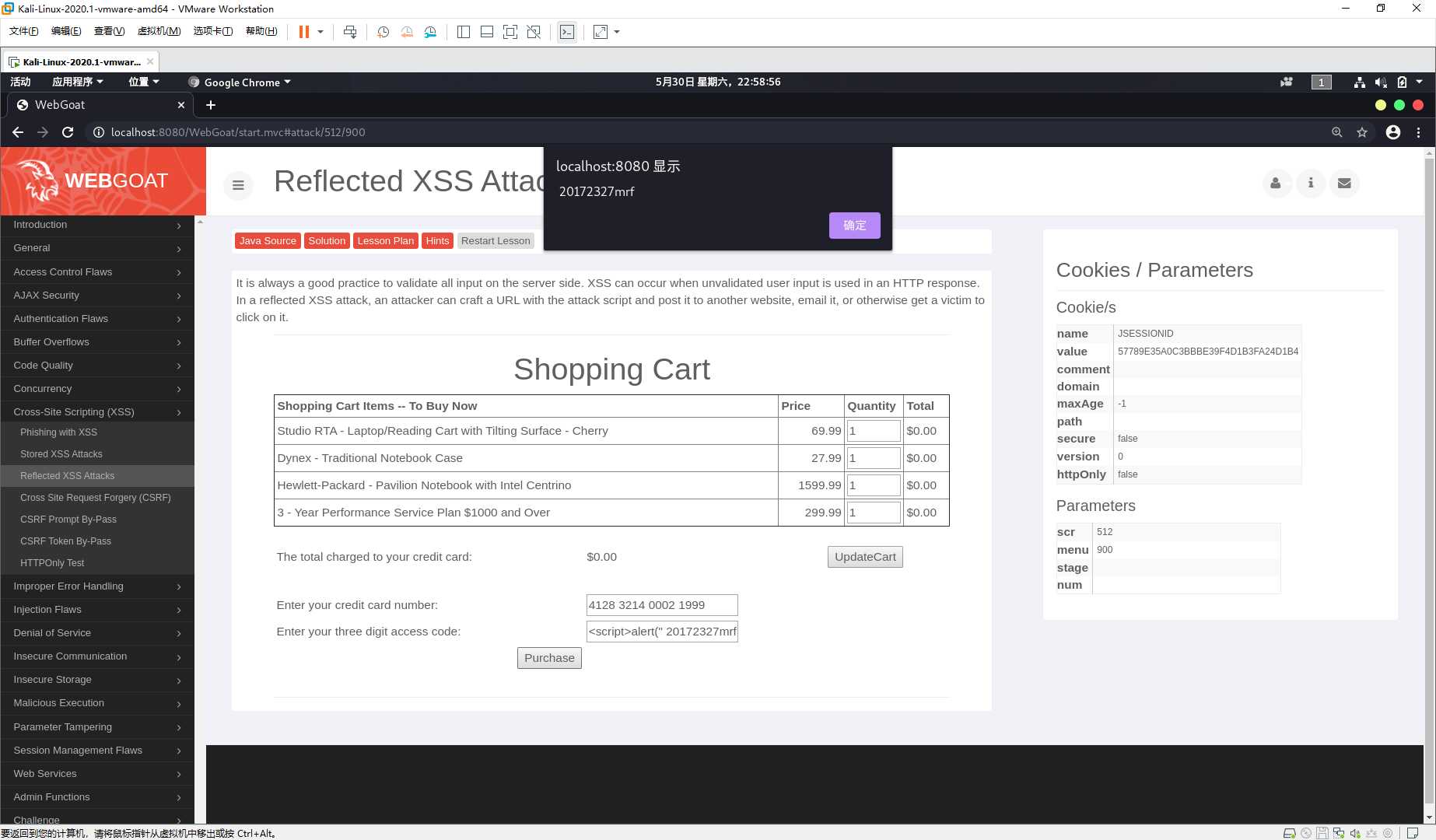The width and height of the screenshot is (1436, 840).
Task: Click the Lesson Plan button
Action: click(x=386, y=241)
